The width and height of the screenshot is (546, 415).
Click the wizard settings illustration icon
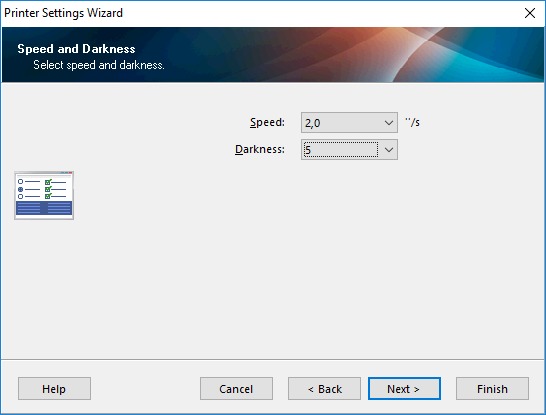click(44, 195)
